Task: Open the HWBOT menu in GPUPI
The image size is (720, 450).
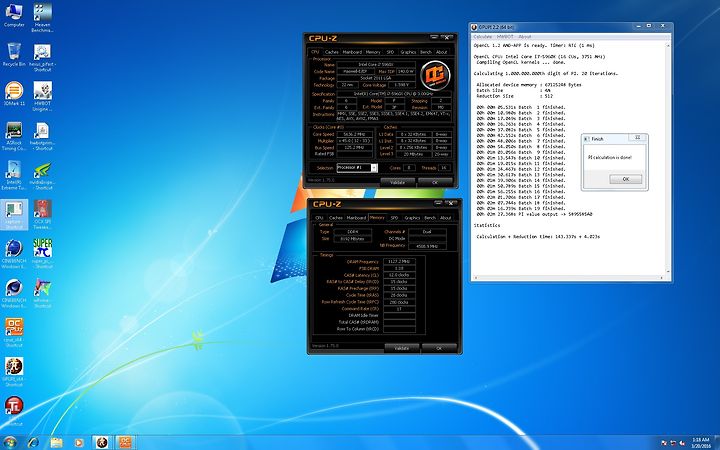Action: tap(505, 37)
